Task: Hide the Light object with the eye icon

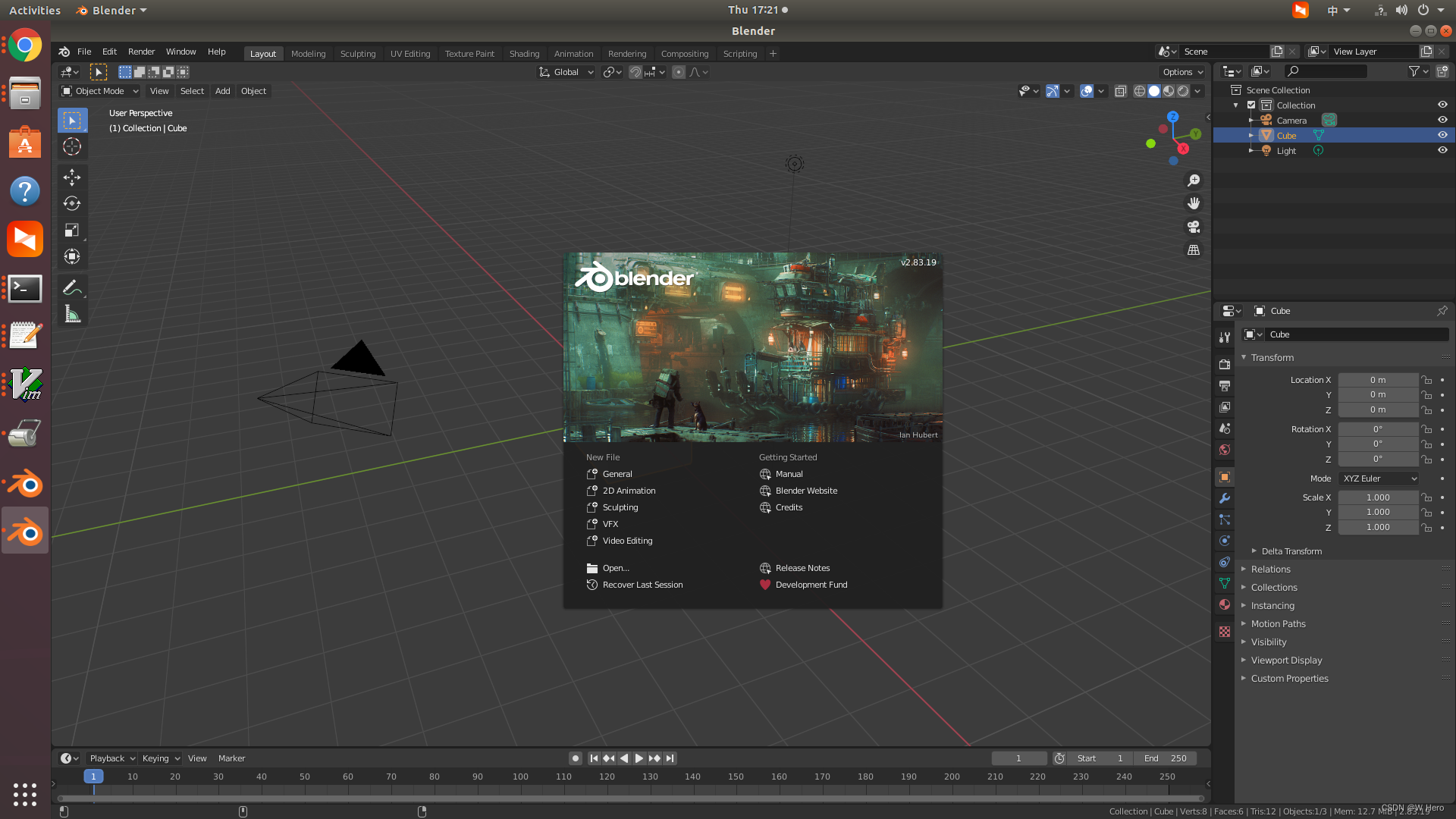Action: click(1442, 150)
